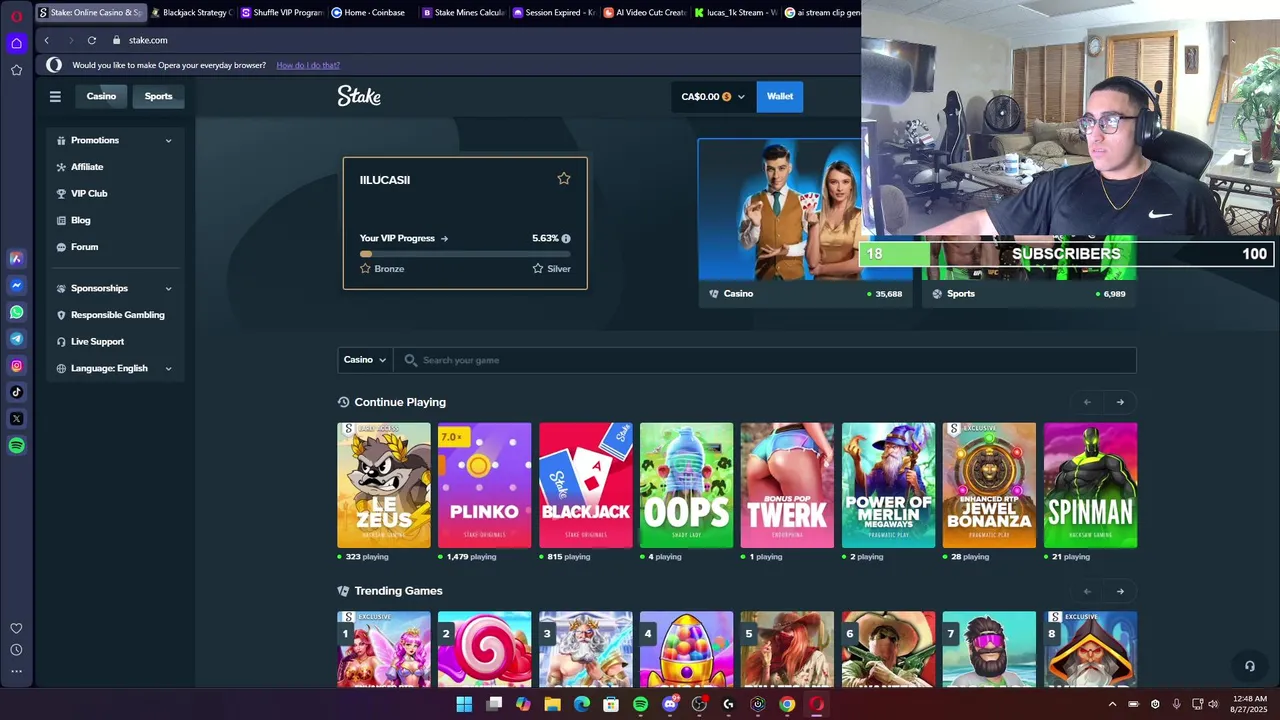
Task: Click the Stake logo
Action: tap(359, 96)
